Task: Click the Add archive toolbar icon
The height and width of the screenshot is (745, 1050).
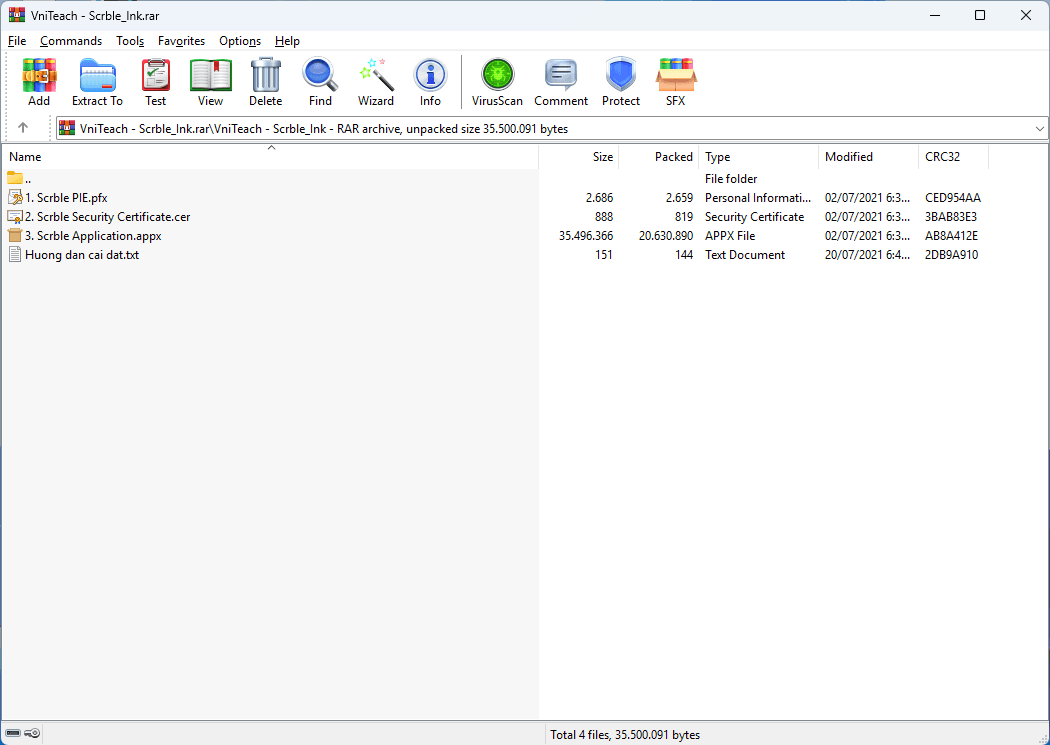Action: 39,82
